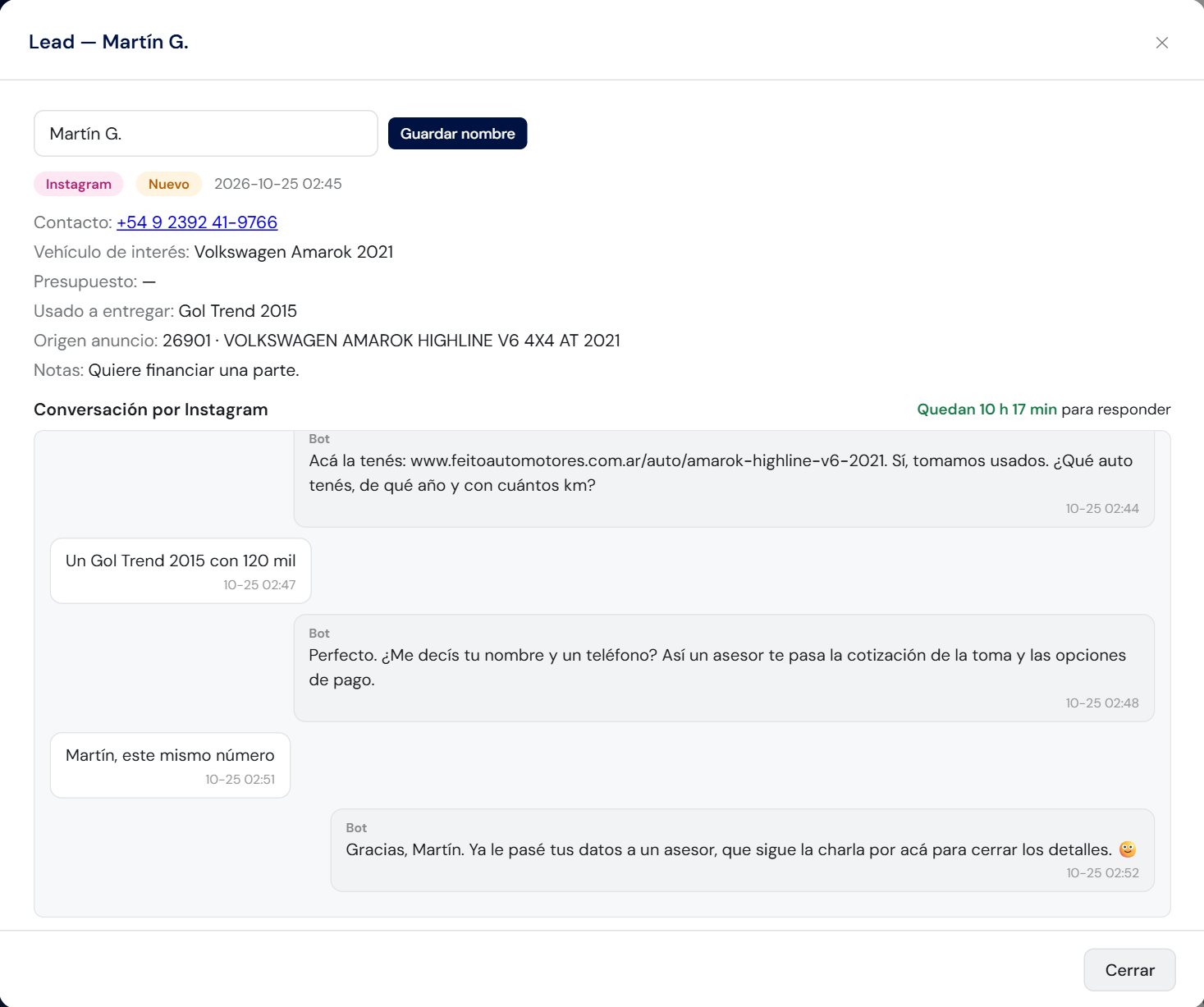The height and width of the screenshot is (1007, 1204).
Task: Click the timestamp 10-25 02:52
Action: 1102,873
